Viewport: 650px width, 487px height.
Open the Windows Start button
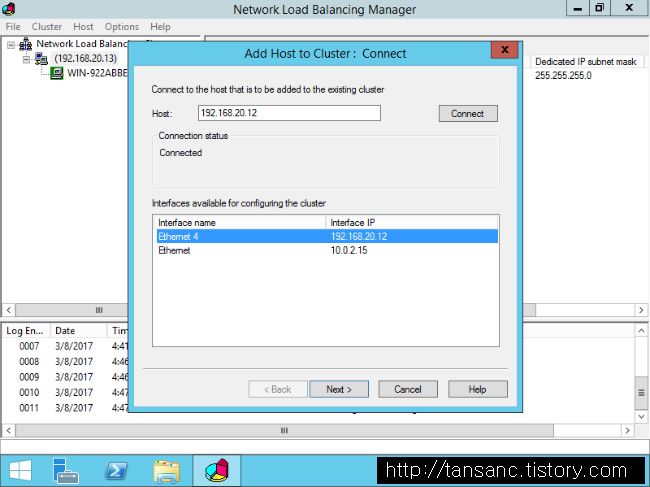pos(20,471)
